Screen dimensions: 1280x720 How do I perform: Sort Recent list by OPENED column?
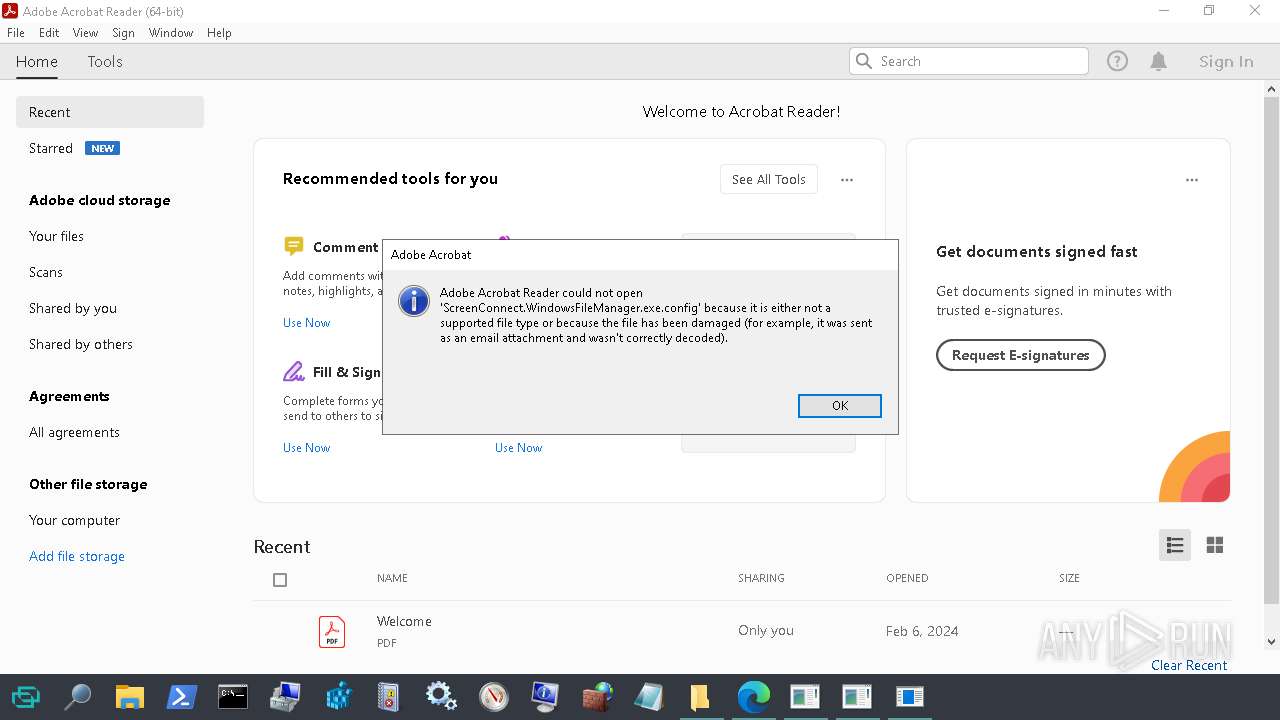point(907,578)
